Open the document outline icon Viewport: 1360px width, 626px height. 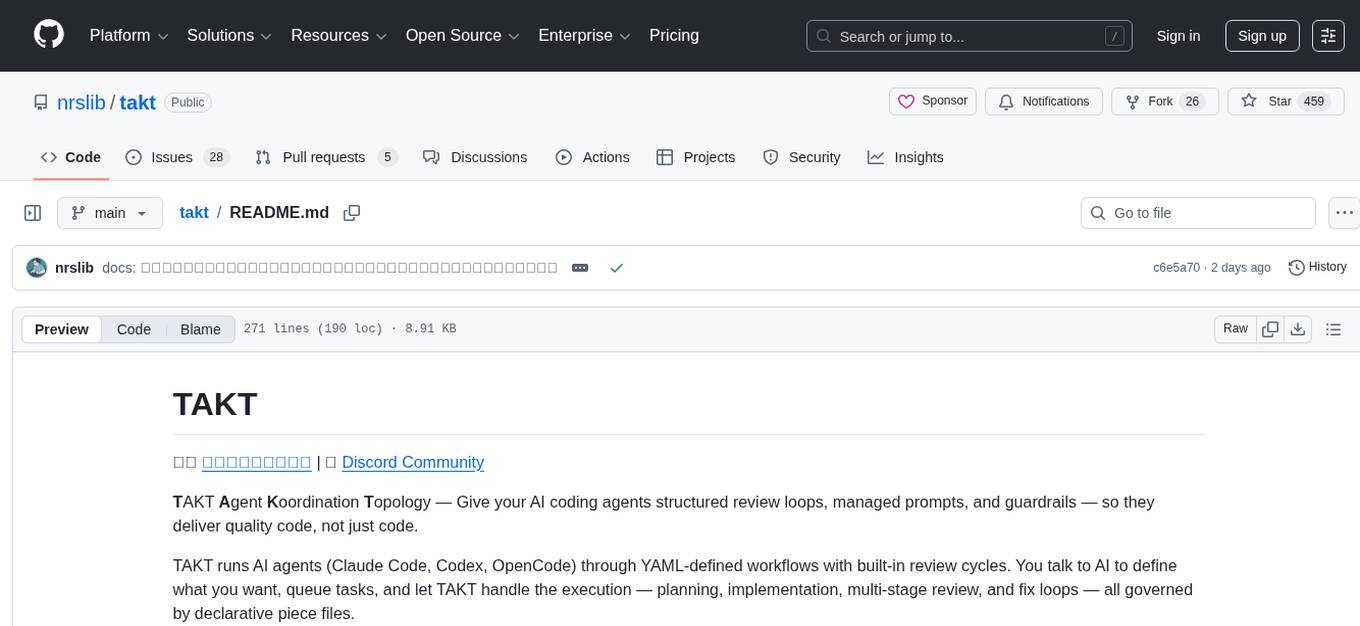(1332, 329)
